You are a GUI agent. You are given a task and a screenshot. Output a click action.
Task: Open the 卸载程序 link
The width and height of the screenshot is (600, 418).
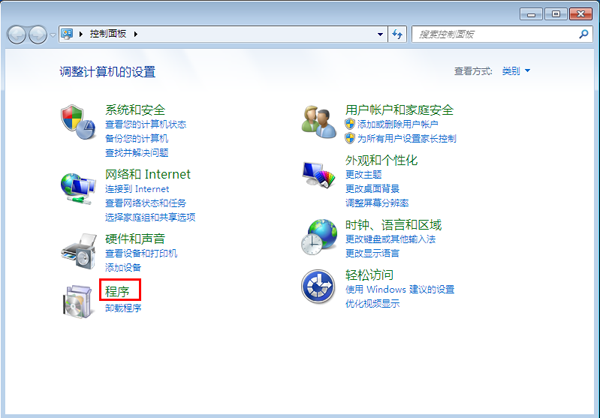[x=123, y=308]
